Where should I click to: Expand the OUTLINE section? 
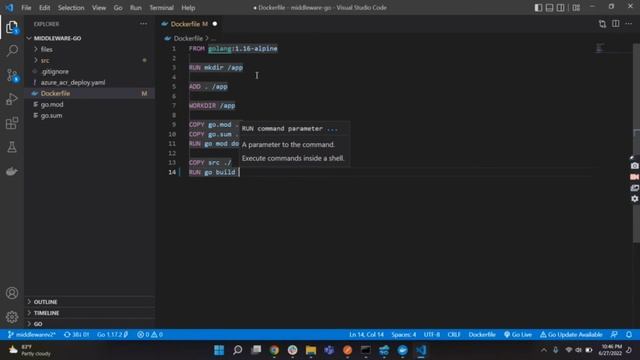[x=45, y=302]
